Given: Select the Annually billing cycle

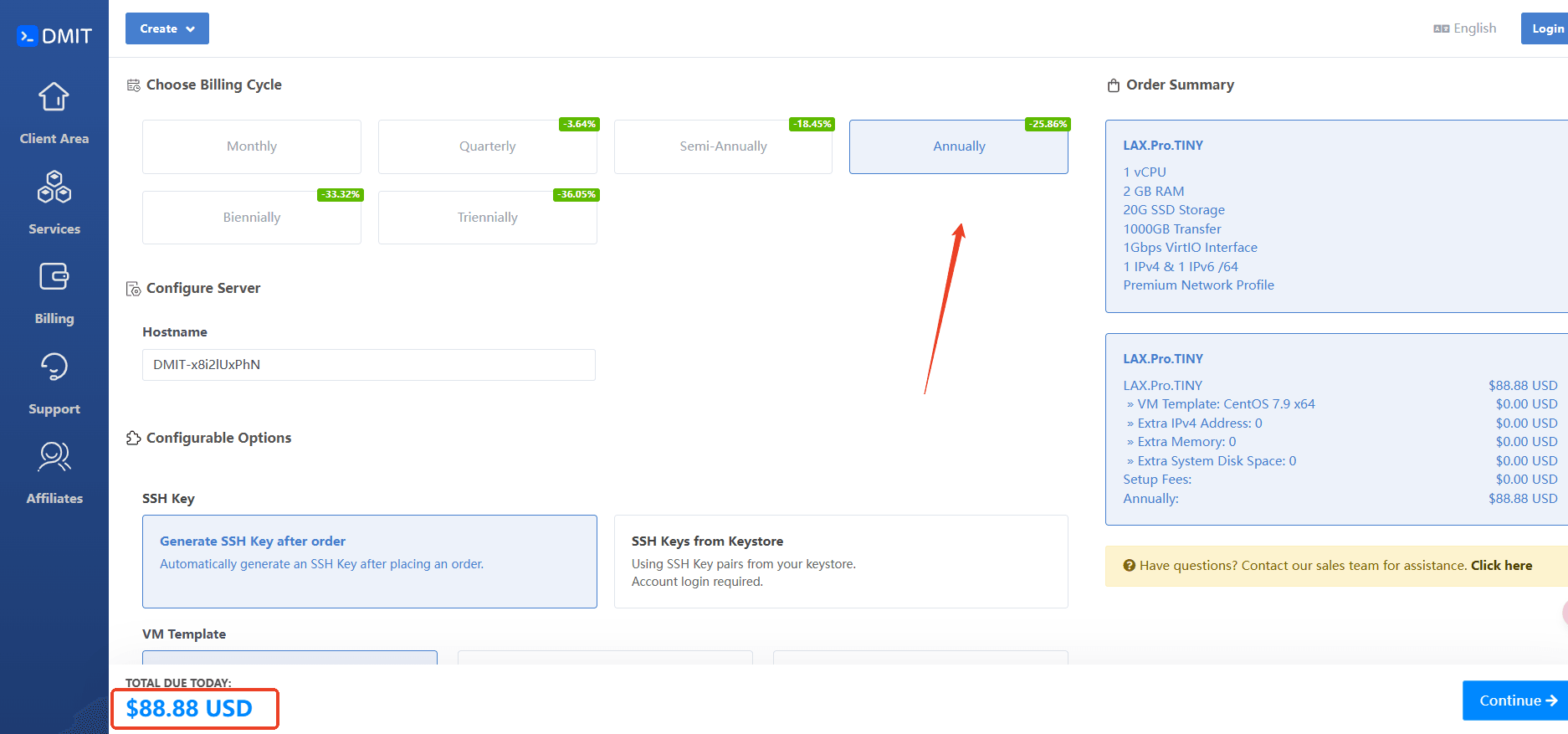Looking at the screenshot, I should click(959, 146).
